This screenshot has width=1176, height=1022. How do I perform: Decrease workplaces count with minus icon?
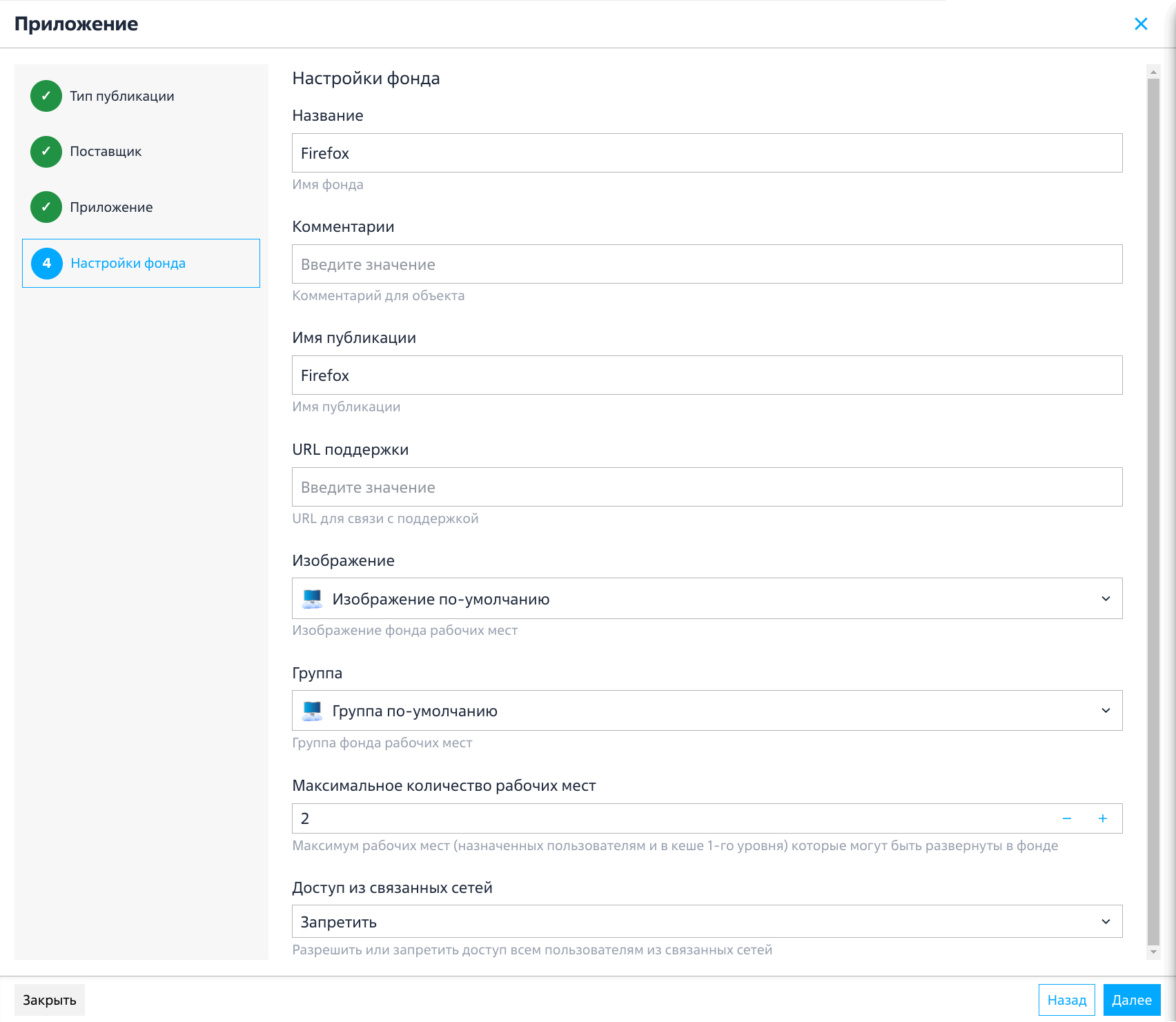[x=1067, y=818]
